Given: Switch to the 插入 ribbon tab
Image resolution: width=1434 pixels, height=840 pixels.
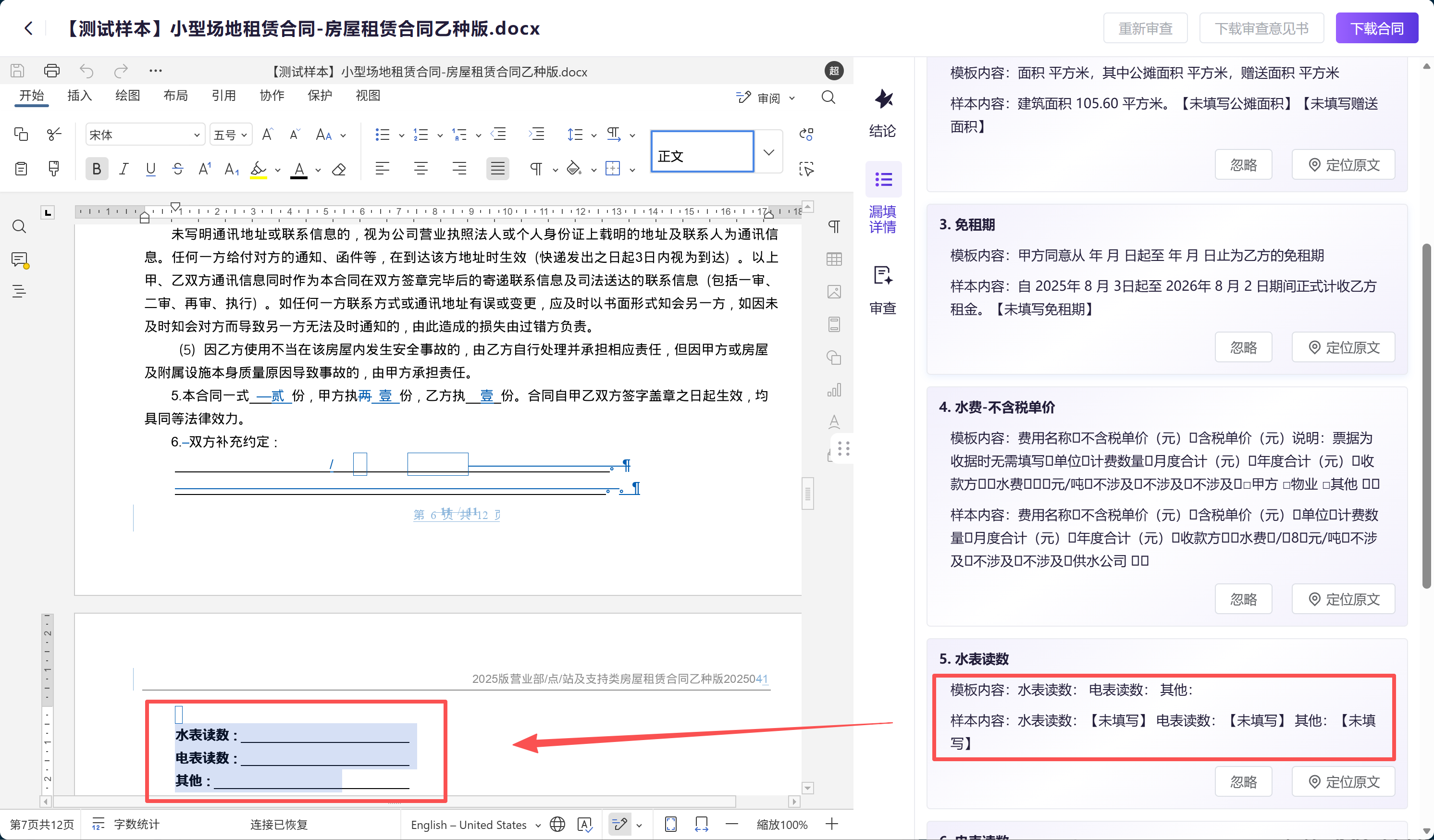Looking at the screenshot, I should pos(79,96).
